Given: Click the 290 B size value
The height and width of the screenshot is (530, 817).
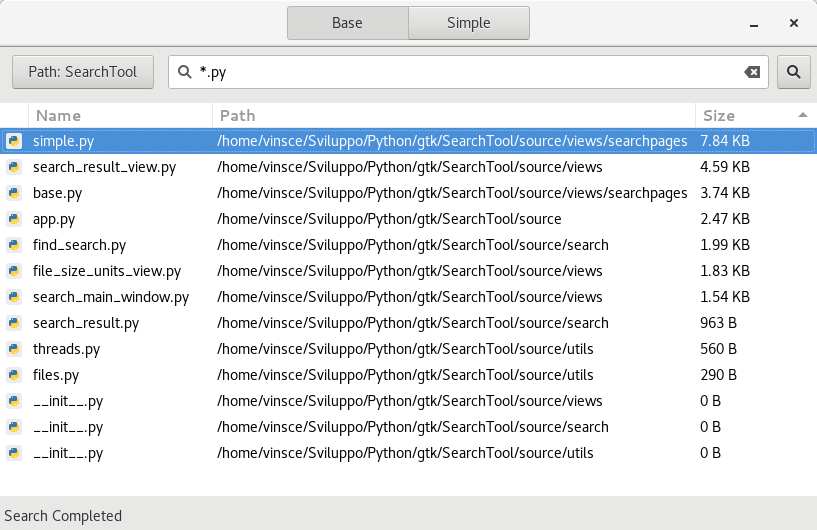Looking at the screenshot, I should (719, 375).
